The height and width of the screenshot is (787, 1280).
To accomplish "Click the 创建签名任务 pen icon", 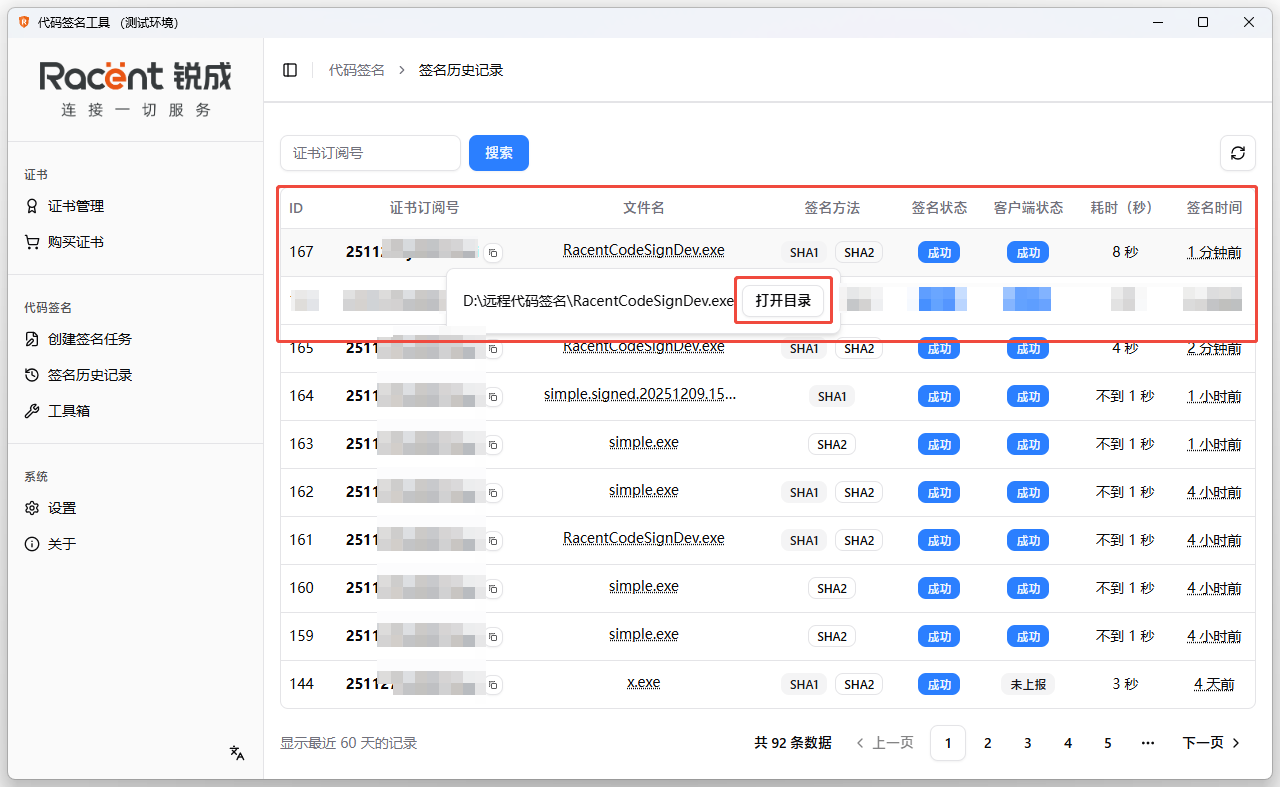I will click(x=32, y=339).
